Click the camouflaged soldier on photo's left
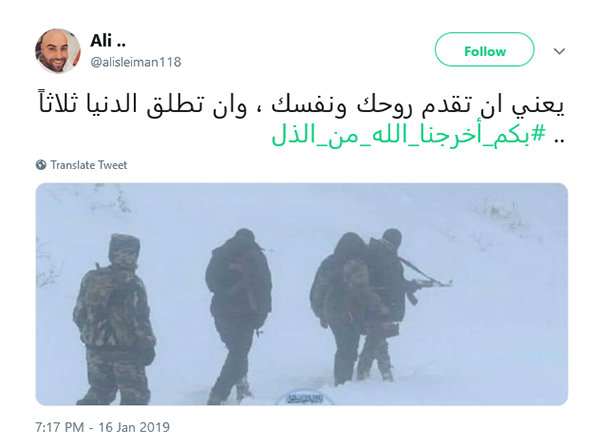600x448 pixels. [114, 319]
